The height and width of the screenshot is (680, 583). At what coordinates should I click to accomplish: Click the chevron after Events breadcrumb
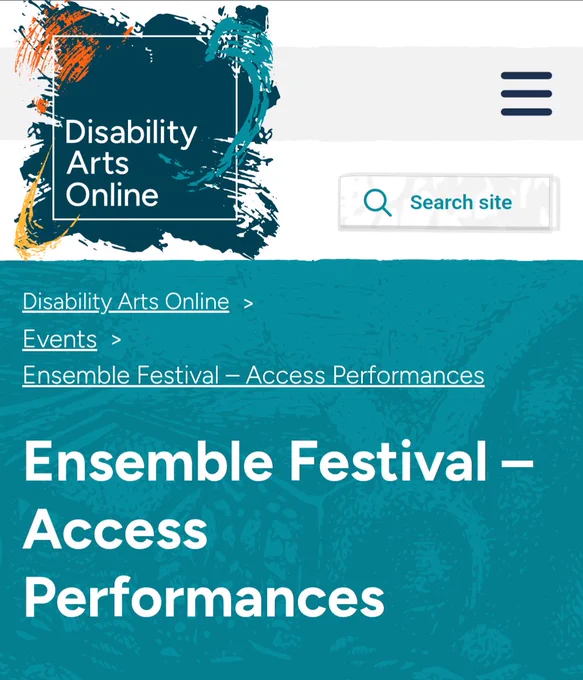point(116,340)
